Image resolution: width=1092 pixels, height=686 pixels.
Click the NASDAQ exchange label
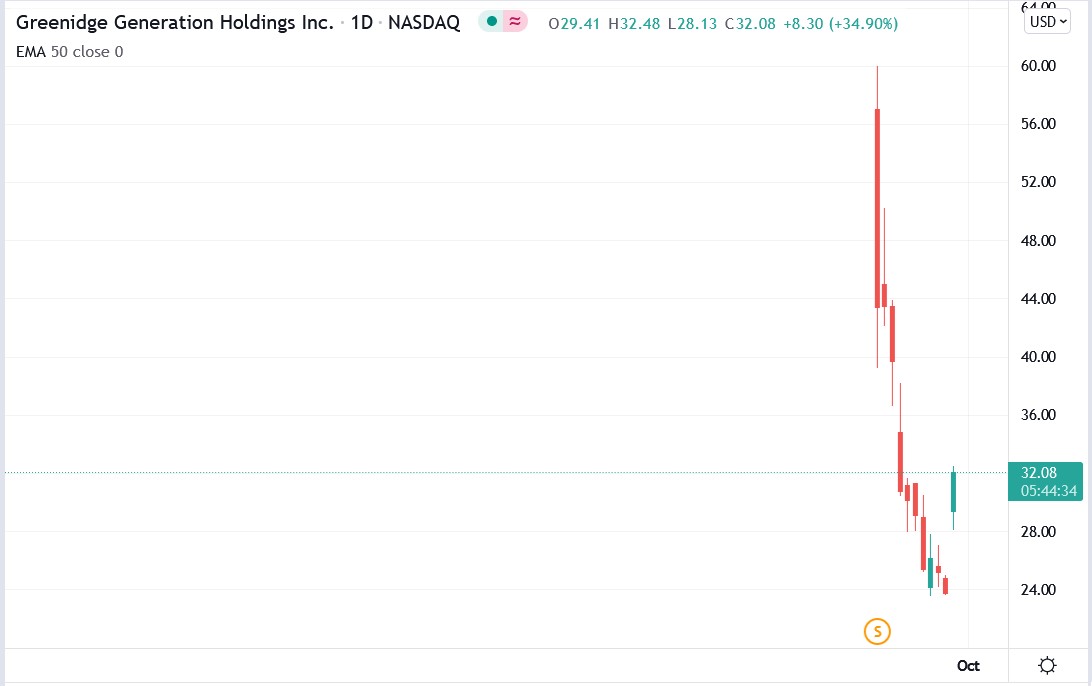[423, 22]
